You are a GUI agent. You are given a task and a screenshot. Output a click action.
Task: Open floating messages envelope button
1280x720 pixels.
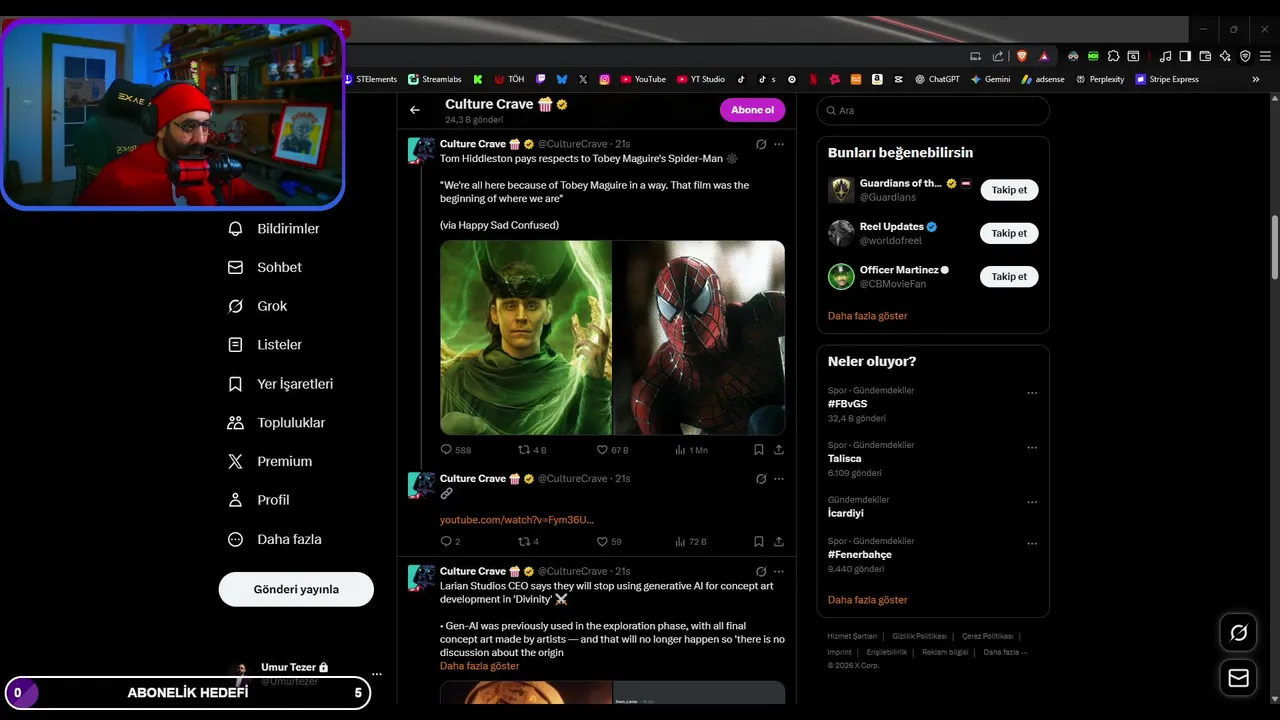pyautogui.click(x=1239, y=678)
